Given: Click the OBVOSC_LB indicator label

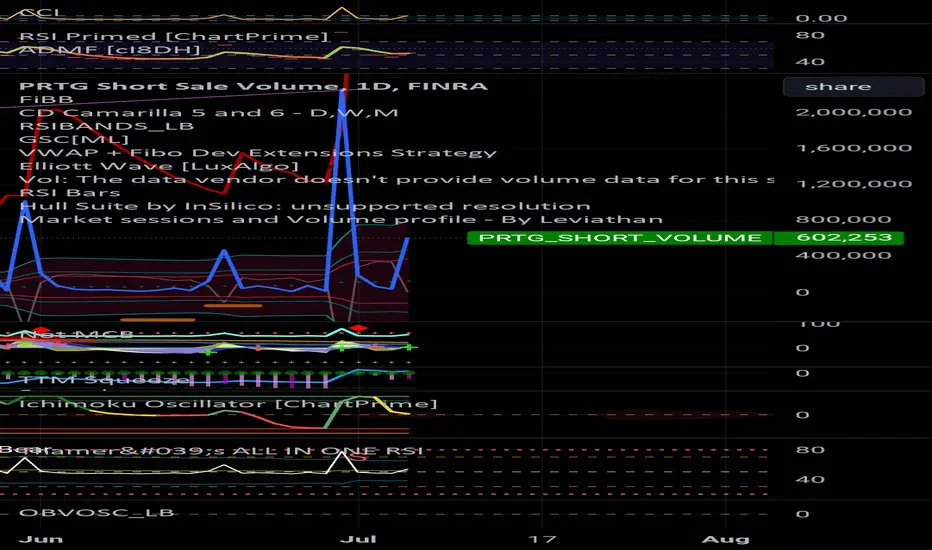Looking at the screenshot, I should click(x=96, y=513).
